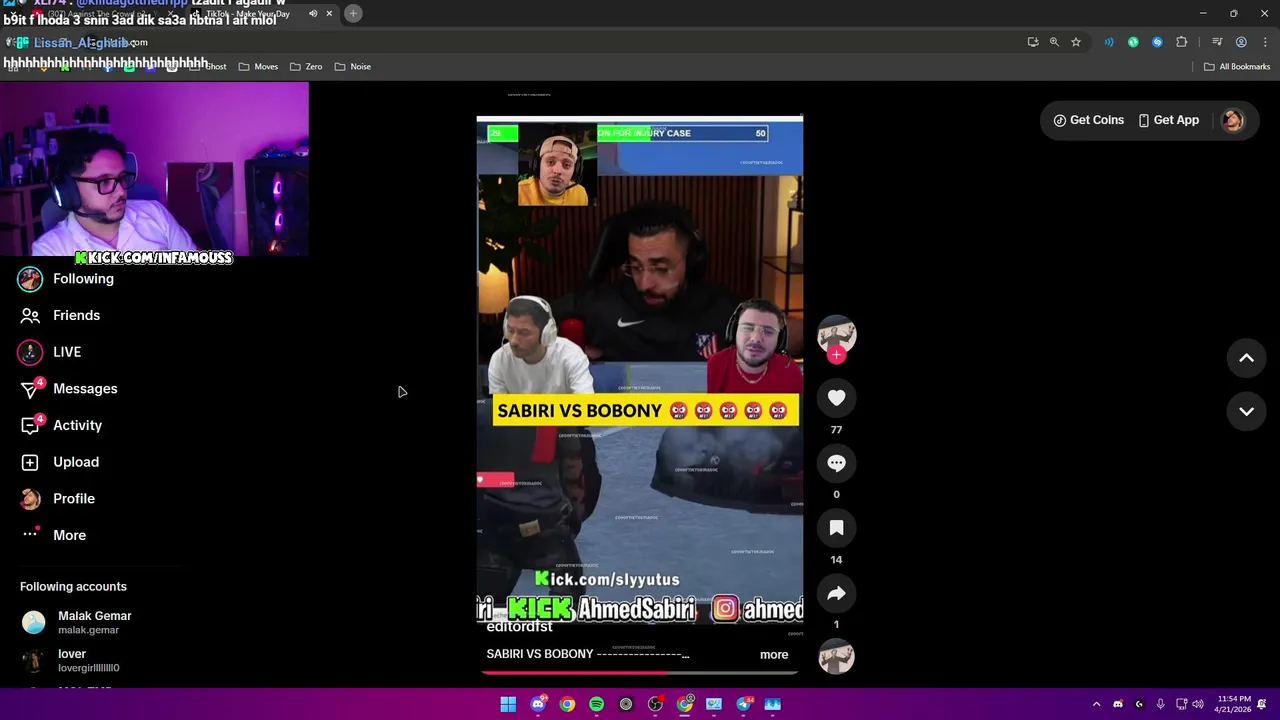Image resolution: width=1280 pixels, height=720 pixels.
Task: Expand the video caption with more
Action: pos(774,655)
